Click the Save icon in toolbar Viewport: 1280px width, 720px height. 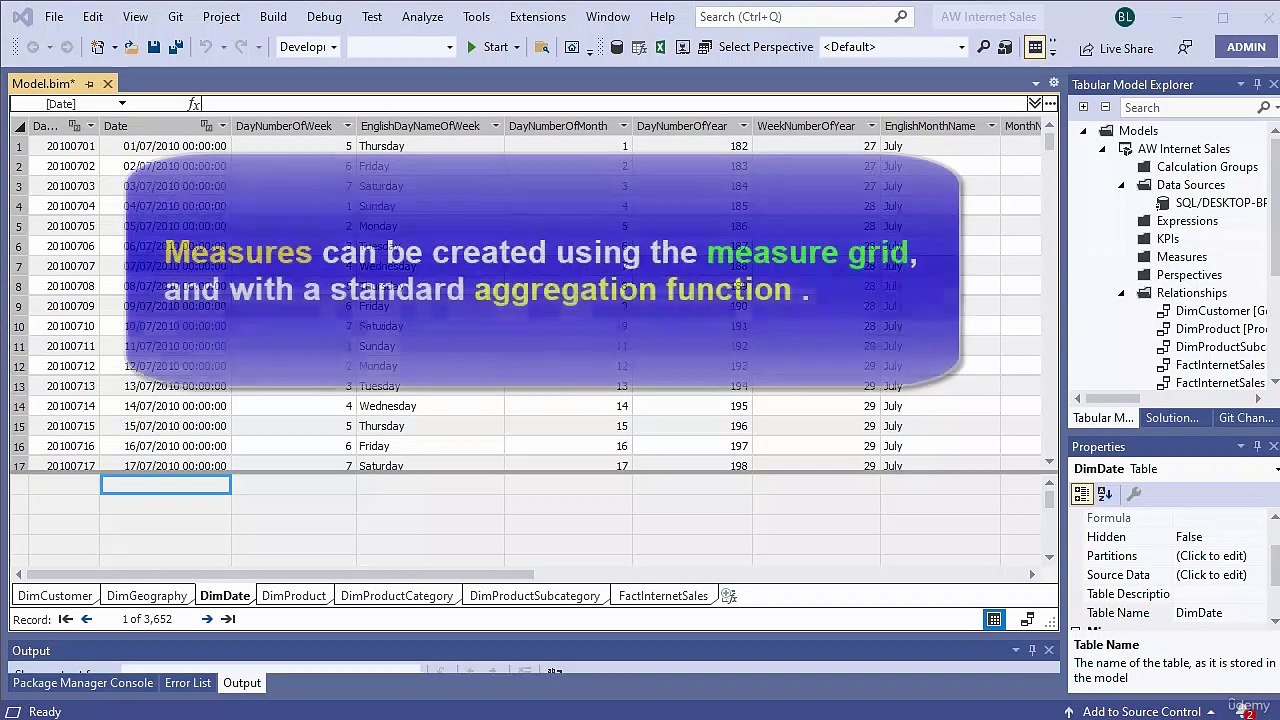(154, 47)
